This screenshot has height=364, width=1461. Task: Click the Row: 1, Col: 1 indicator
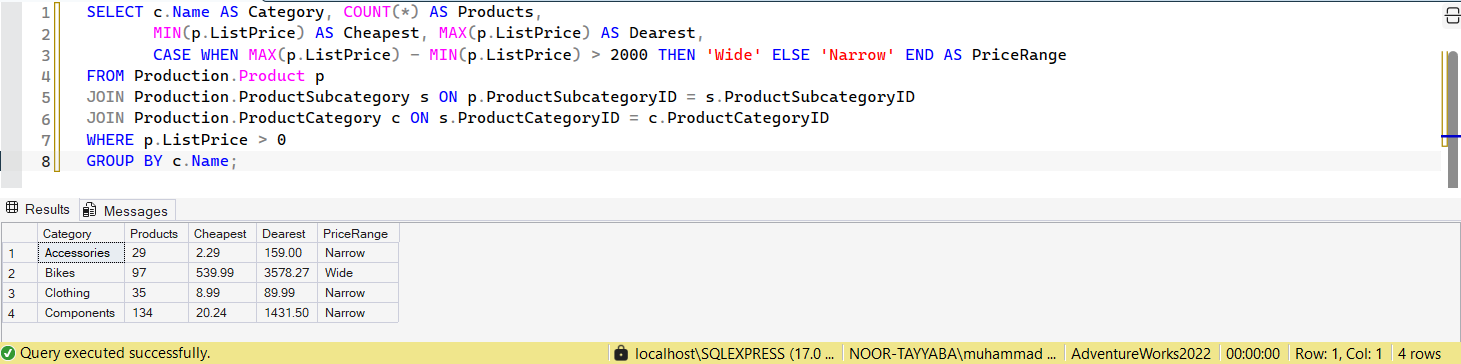(1338, 353)
